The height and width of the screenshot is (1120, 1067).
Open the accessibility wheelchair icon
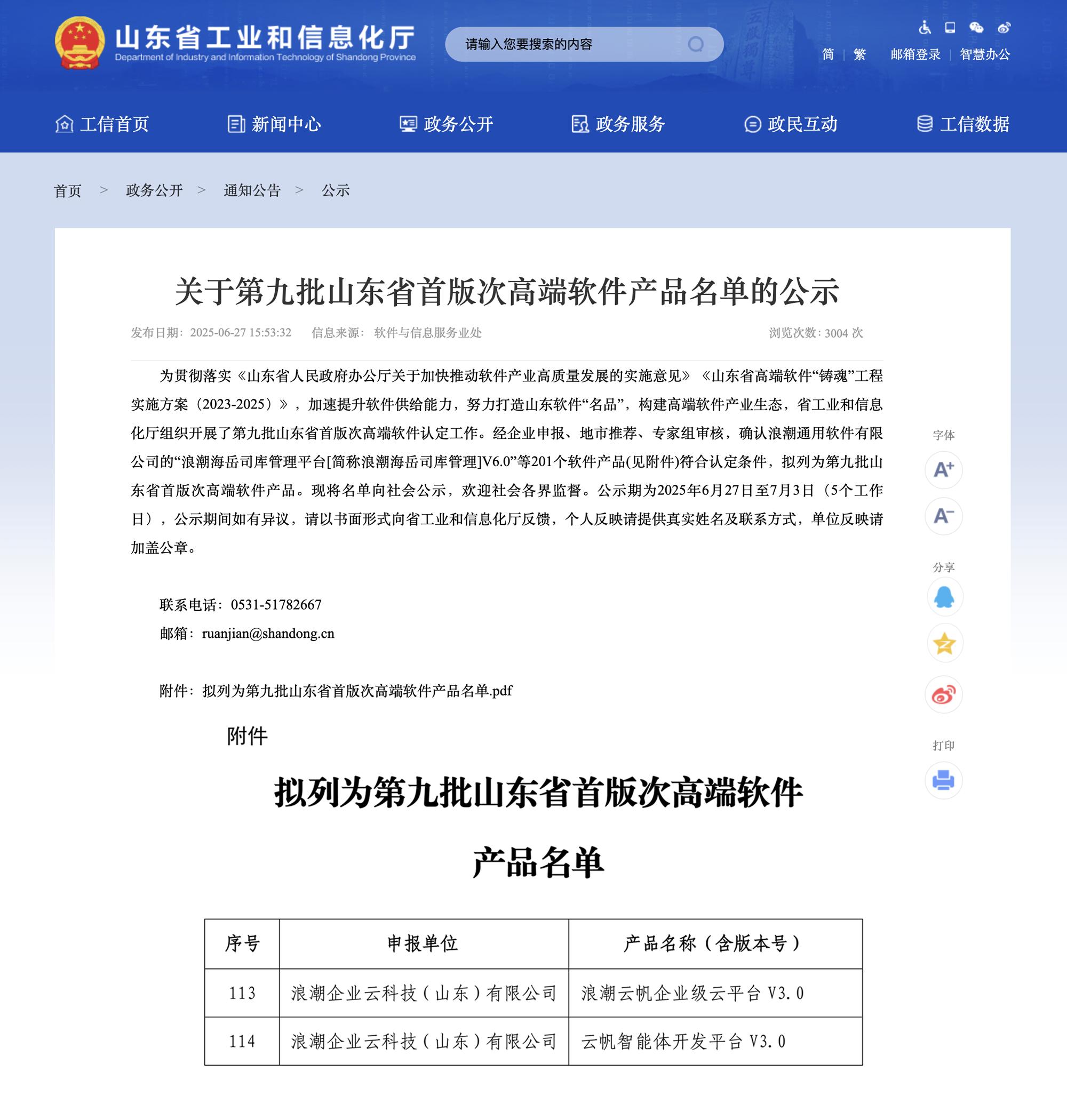coord(925,27)
